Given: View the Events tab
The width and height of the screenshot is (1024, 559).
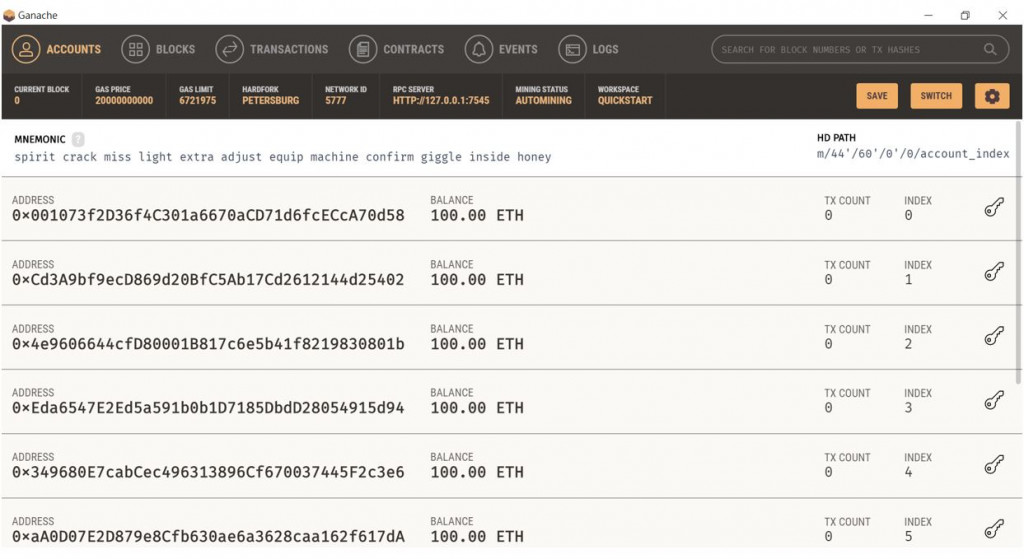Looking at the screenshot, I should pos(501,50).
